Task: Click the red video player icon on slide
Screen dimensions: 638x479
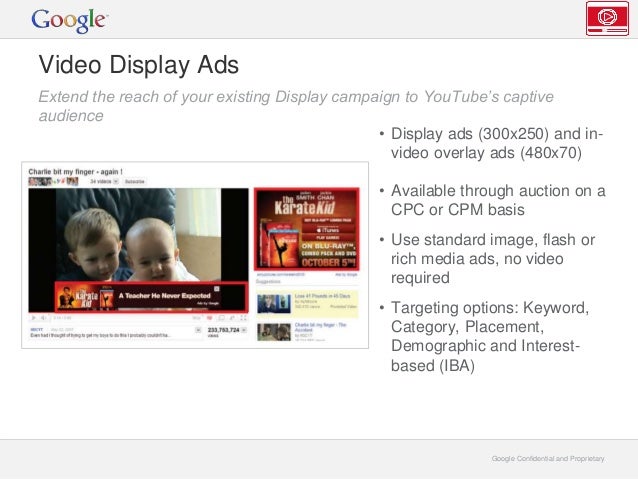Action: pos(607,18)
